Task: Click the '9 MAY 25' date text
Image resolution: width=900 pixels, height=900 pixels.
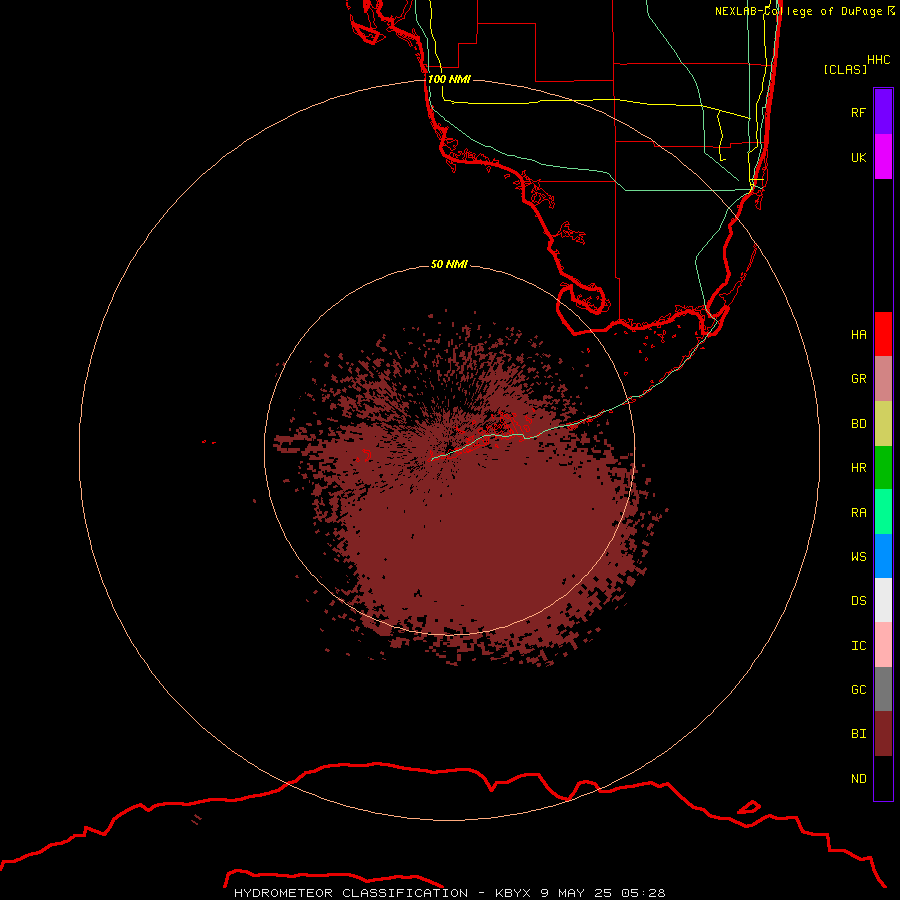Action: pyautogui.click(x=578, y=893)
